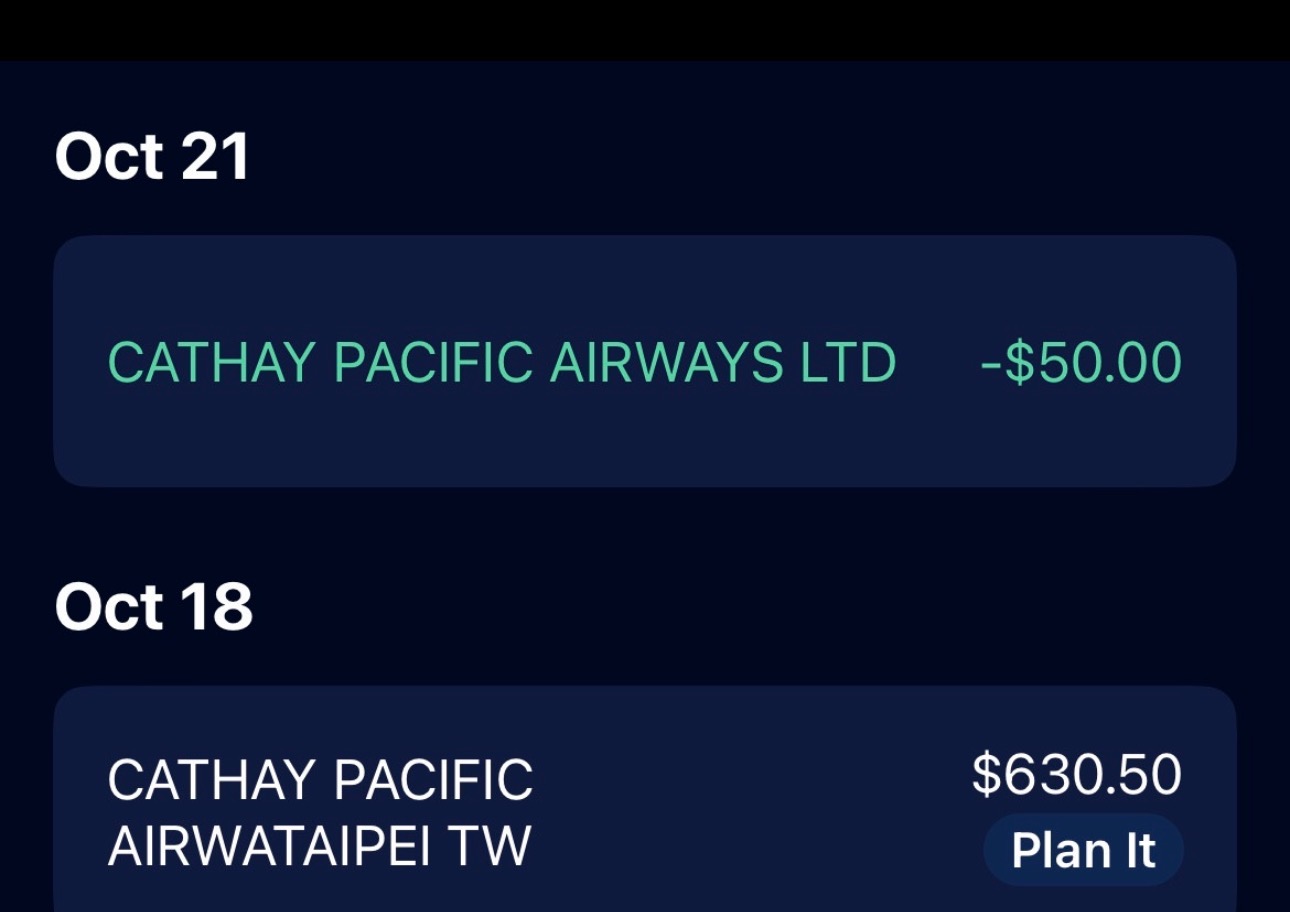The height and width of the screenshot is (912, 1290).
Task: Tap the Plan It button
Action: 1083,850
